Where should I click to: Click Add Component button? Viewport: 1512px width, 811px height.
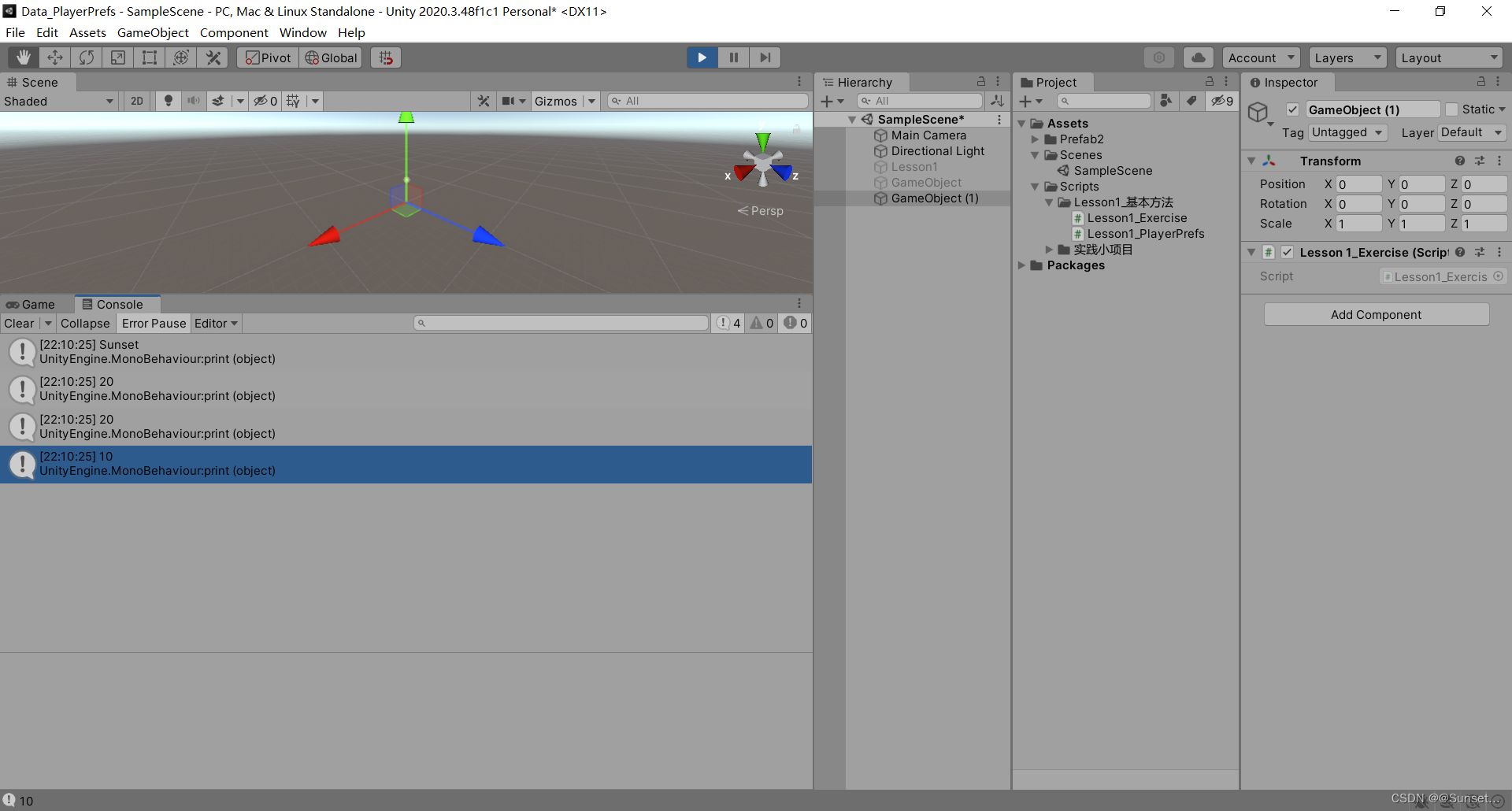(x=1376, y=314)
